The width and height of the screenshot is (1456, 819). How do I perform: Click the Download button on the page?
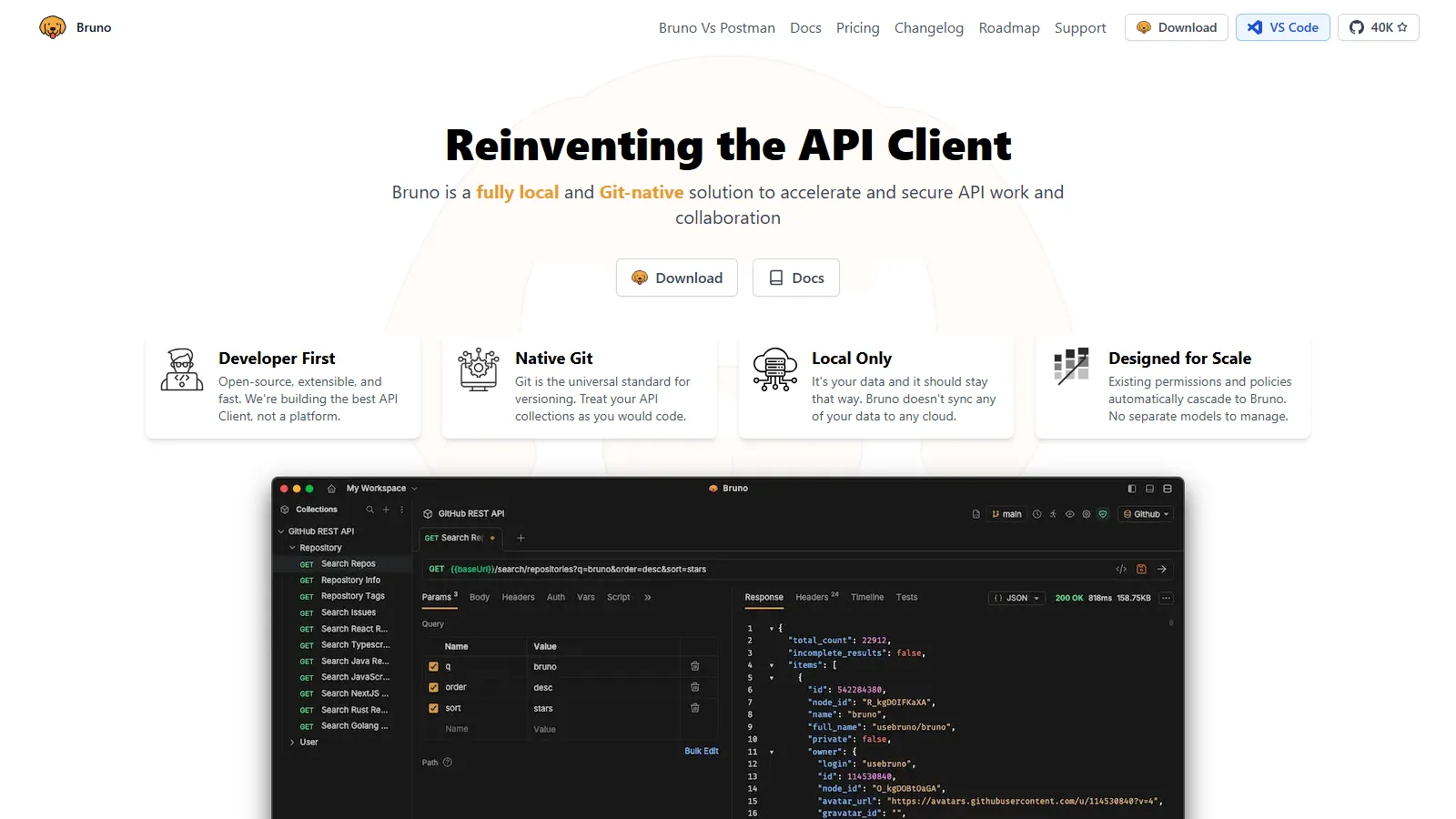click(677, 278)
